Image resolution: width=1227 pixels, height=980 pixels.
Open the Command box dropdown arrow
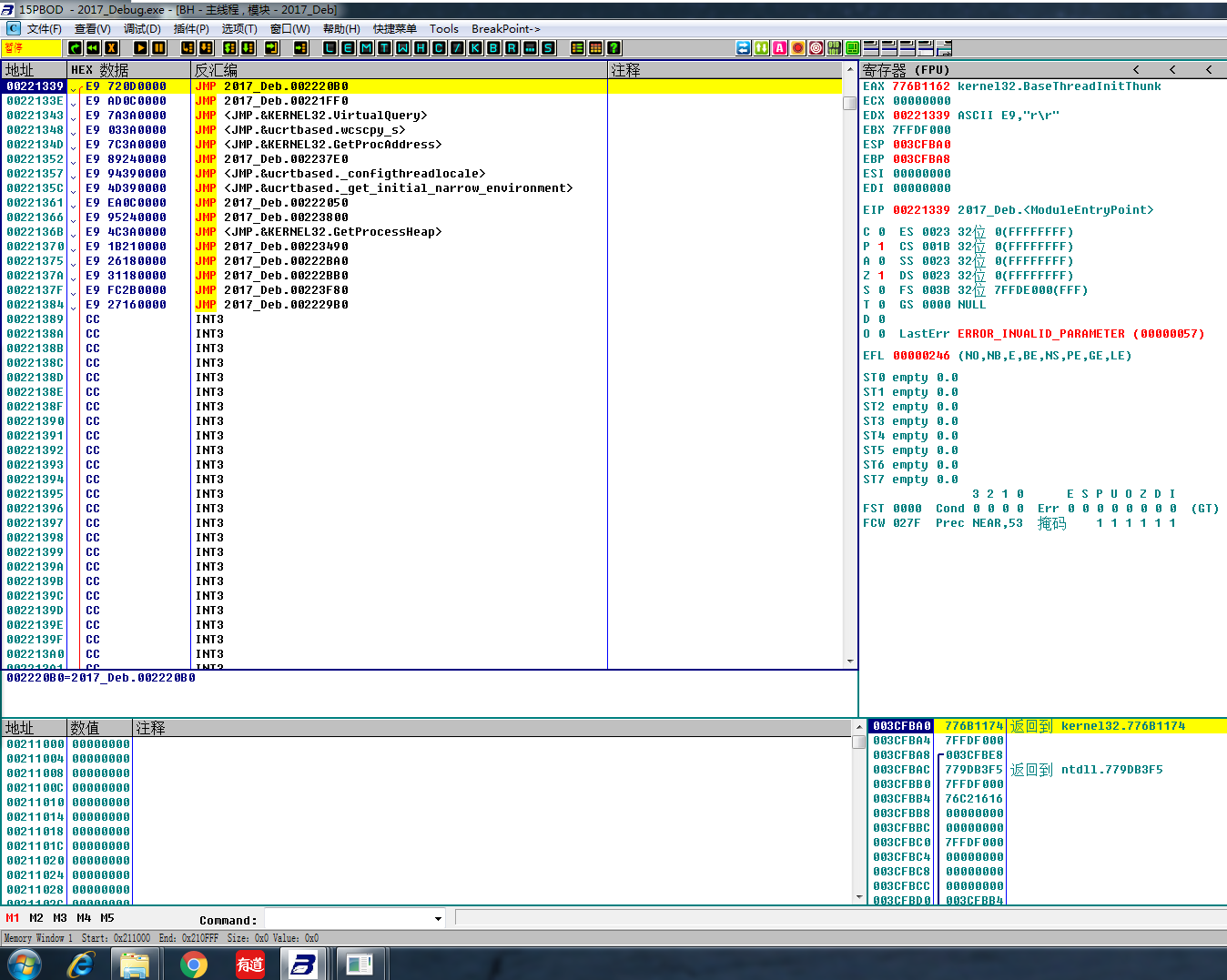pos(438,919)
